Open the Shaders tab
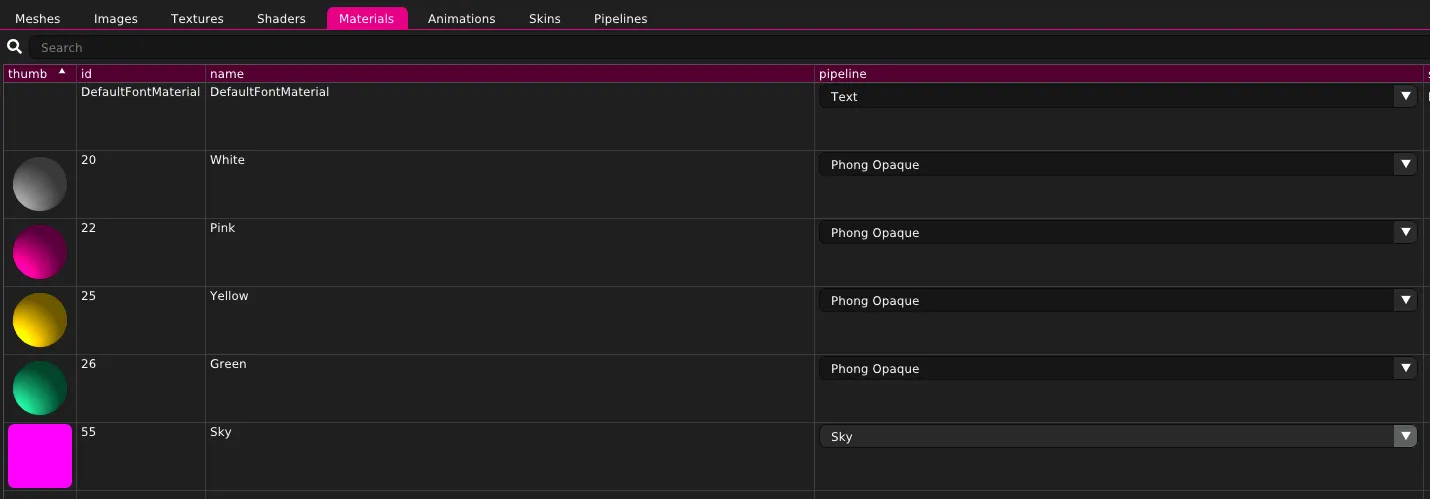 coord(281,19)
